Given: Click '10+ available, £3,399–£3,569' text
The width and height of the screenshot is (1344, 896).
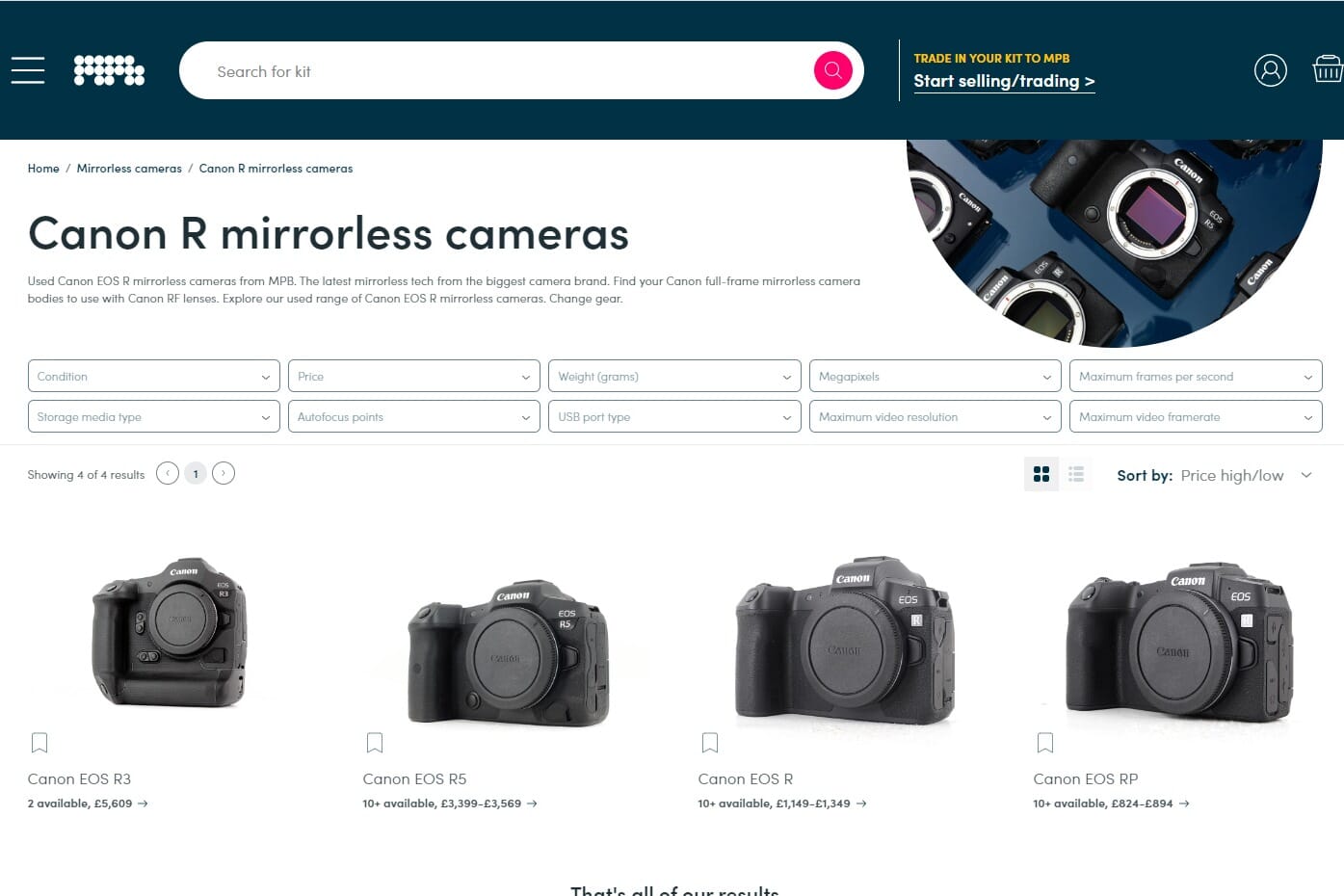Looking at the screenshot, I should point(442,804).
